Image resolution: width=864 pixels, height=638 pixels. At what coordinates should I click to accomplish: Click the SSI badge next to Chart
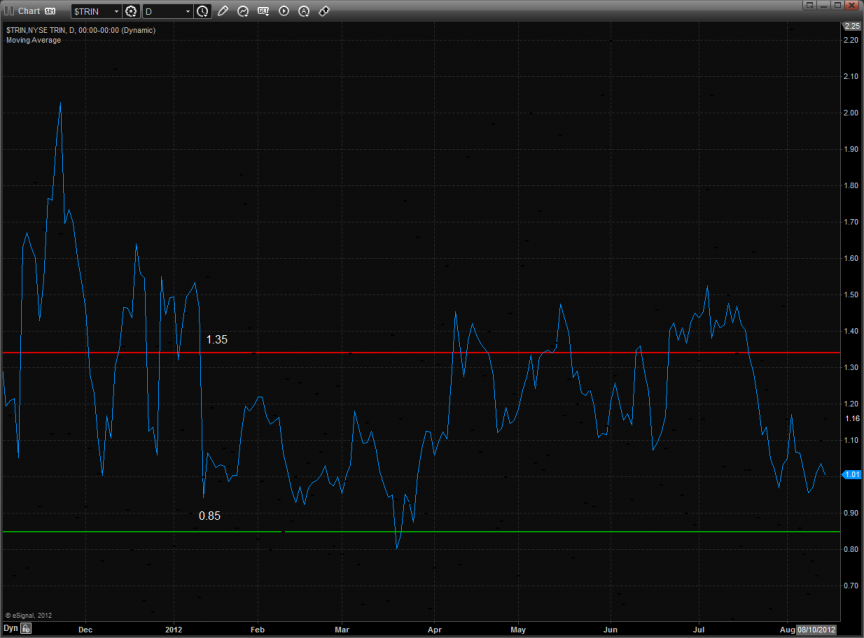pyautogui.click(x=50, y=11)
